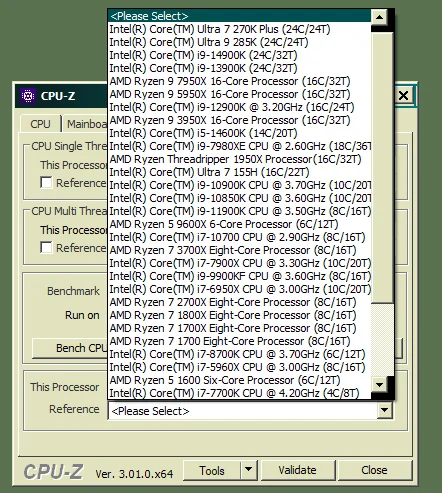Select Intel Core Ultra 9 285K
This screenshot has width=442, height=493.
[239, 42]
